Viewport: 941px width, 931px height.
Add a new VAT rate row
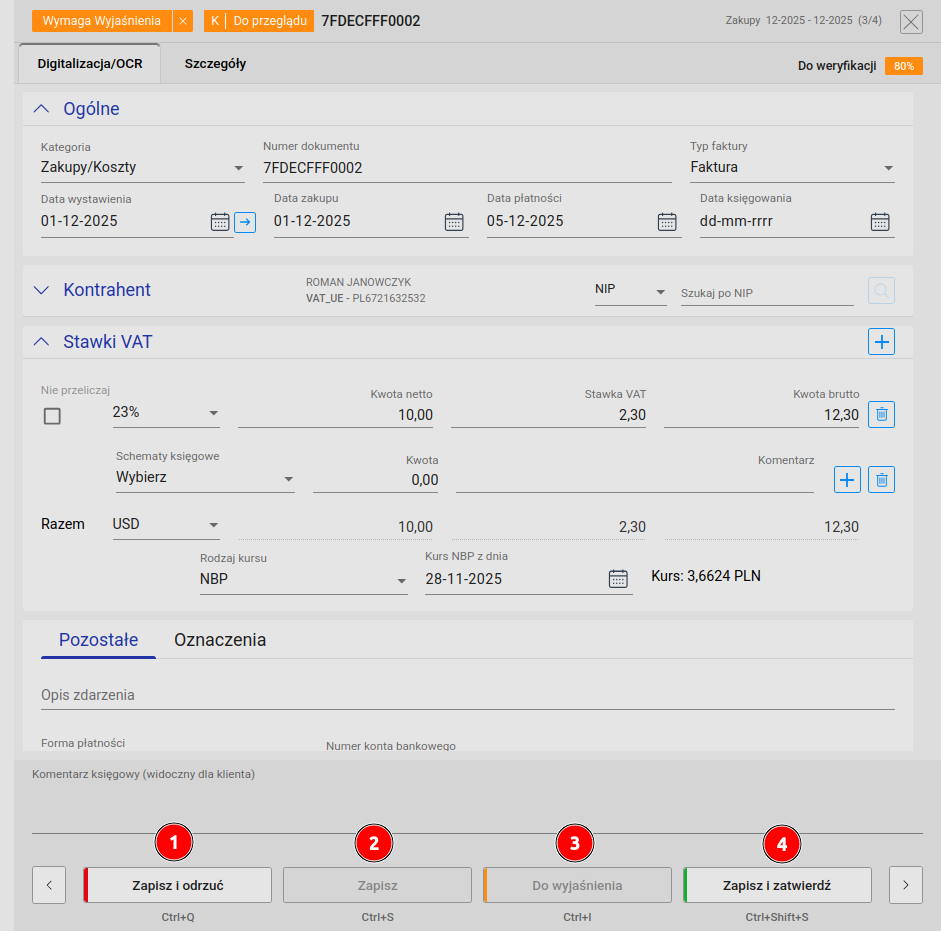pos(881,342)
